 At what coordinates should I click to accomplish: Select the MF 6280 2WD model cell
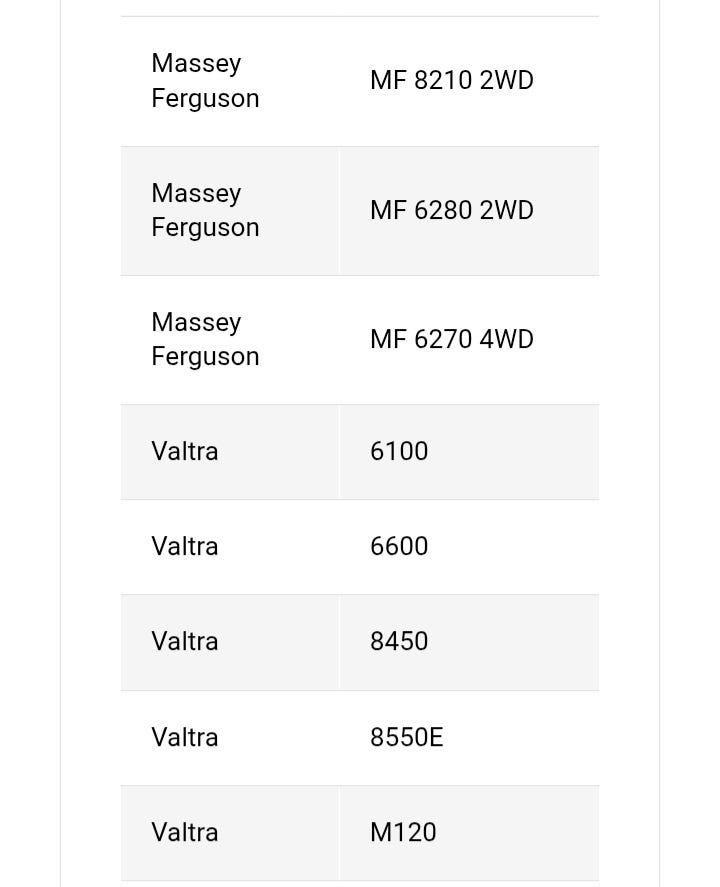(x=452, y=210)
